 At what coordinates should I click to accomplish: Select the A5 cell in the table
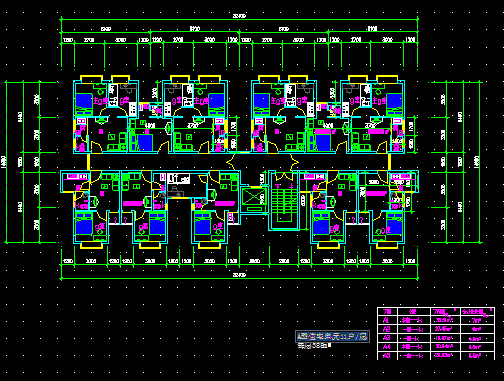coord(387,356)
